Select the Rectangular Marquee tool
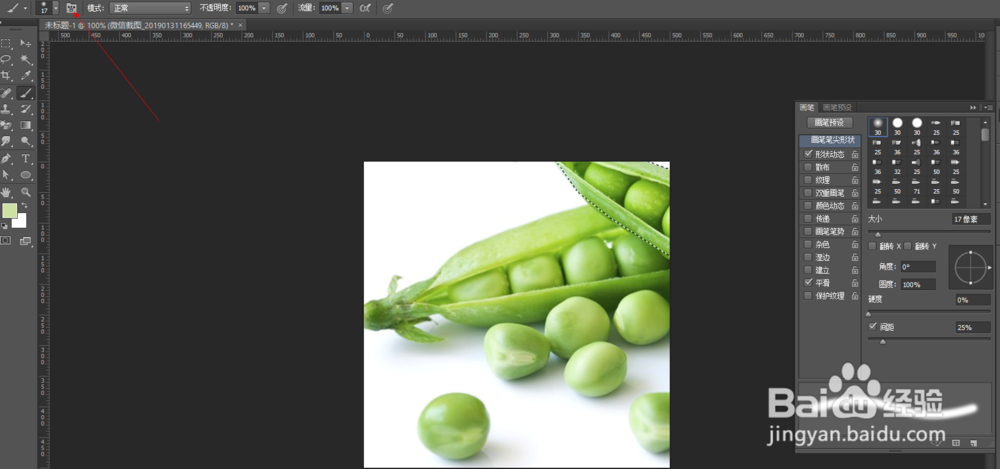 (6, 43)
